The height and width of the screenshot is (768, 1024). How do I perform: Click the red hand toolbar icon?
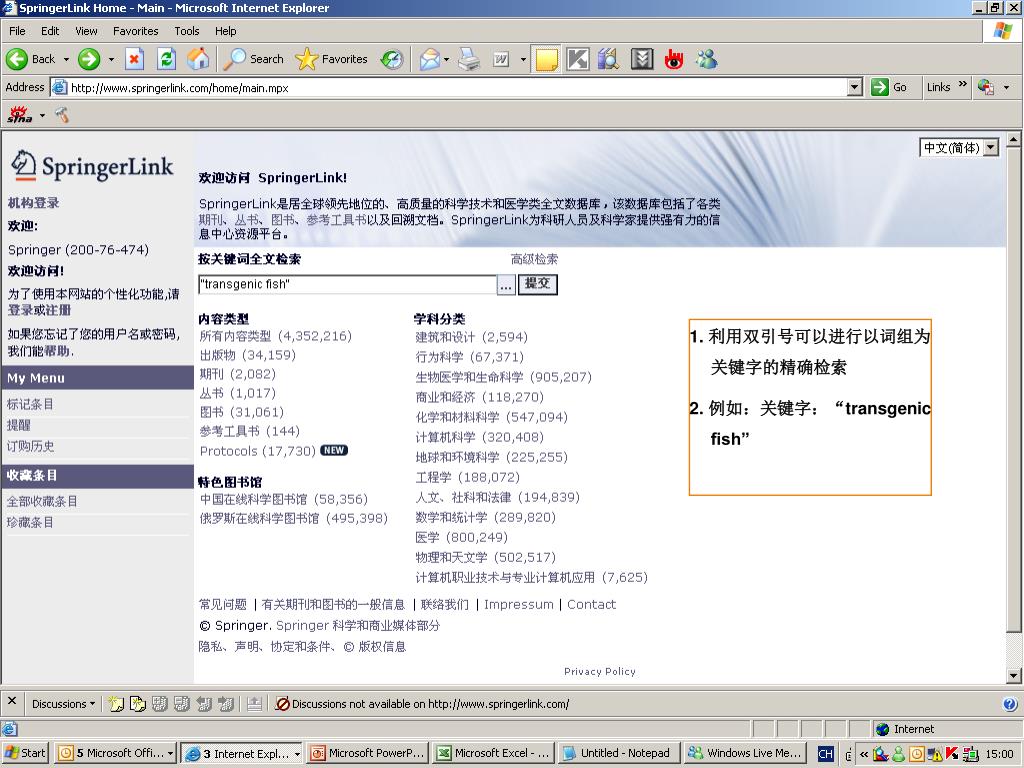(x=673, y=59)
